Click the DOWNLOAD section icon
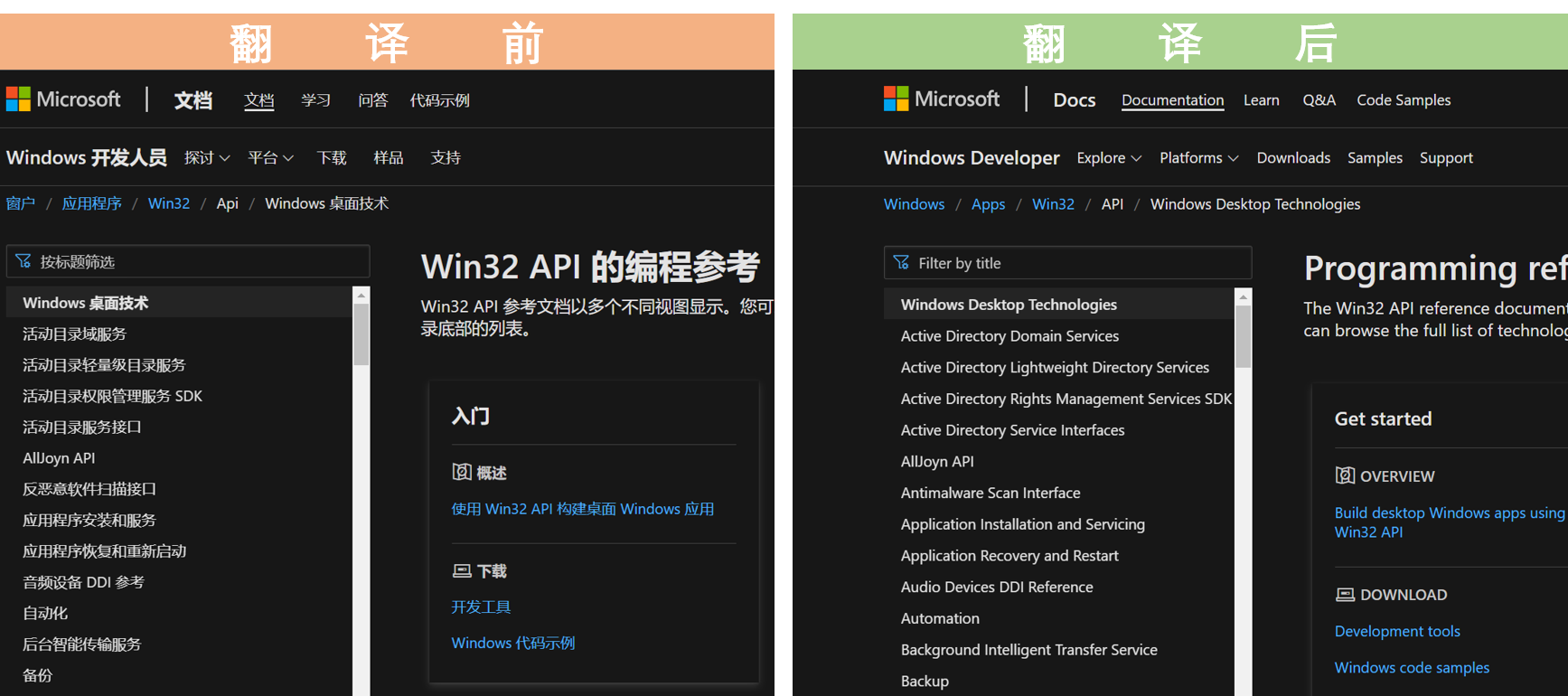This screenshot has height=696, width=1568. point(1345,595)
